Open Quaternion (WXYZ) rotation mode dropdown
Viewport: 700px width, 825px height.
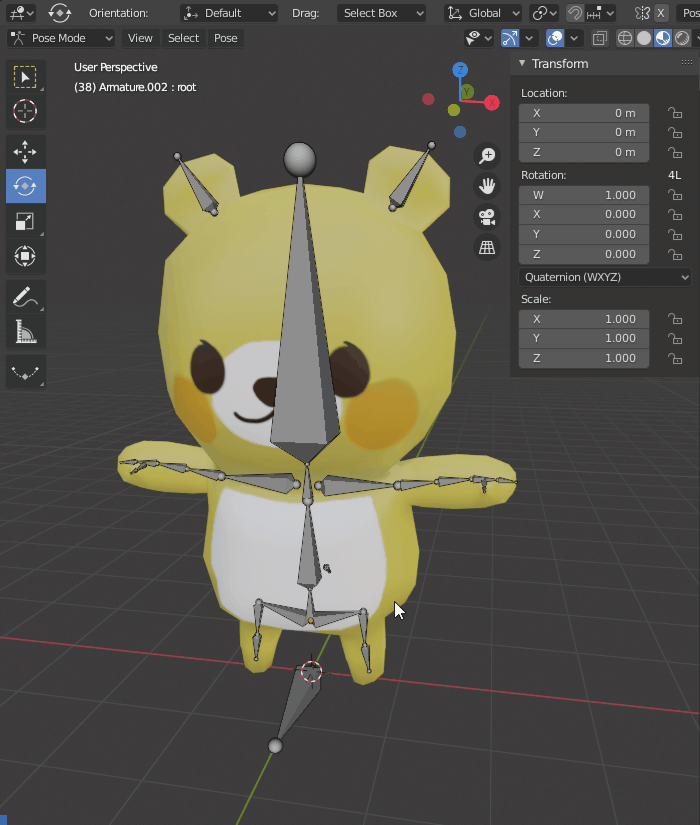pos(605,277)
